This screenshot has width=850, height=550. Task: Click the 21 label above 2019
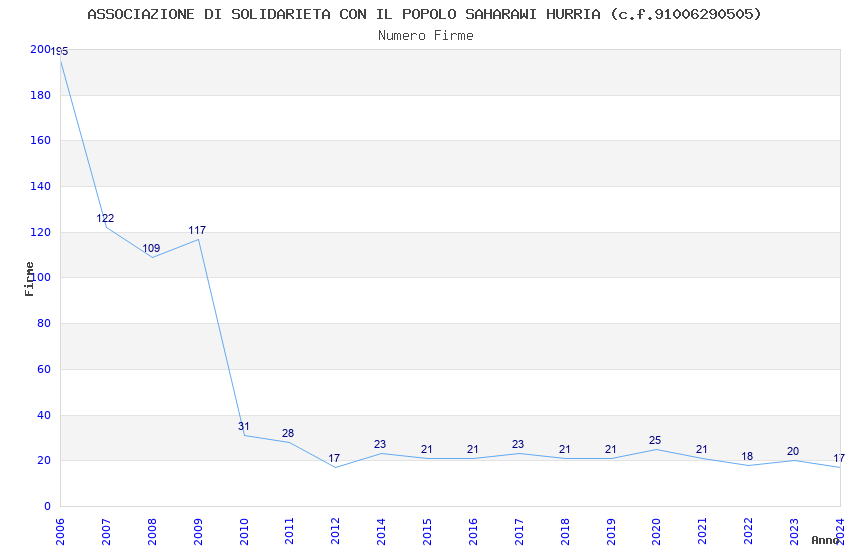[610, 449]
